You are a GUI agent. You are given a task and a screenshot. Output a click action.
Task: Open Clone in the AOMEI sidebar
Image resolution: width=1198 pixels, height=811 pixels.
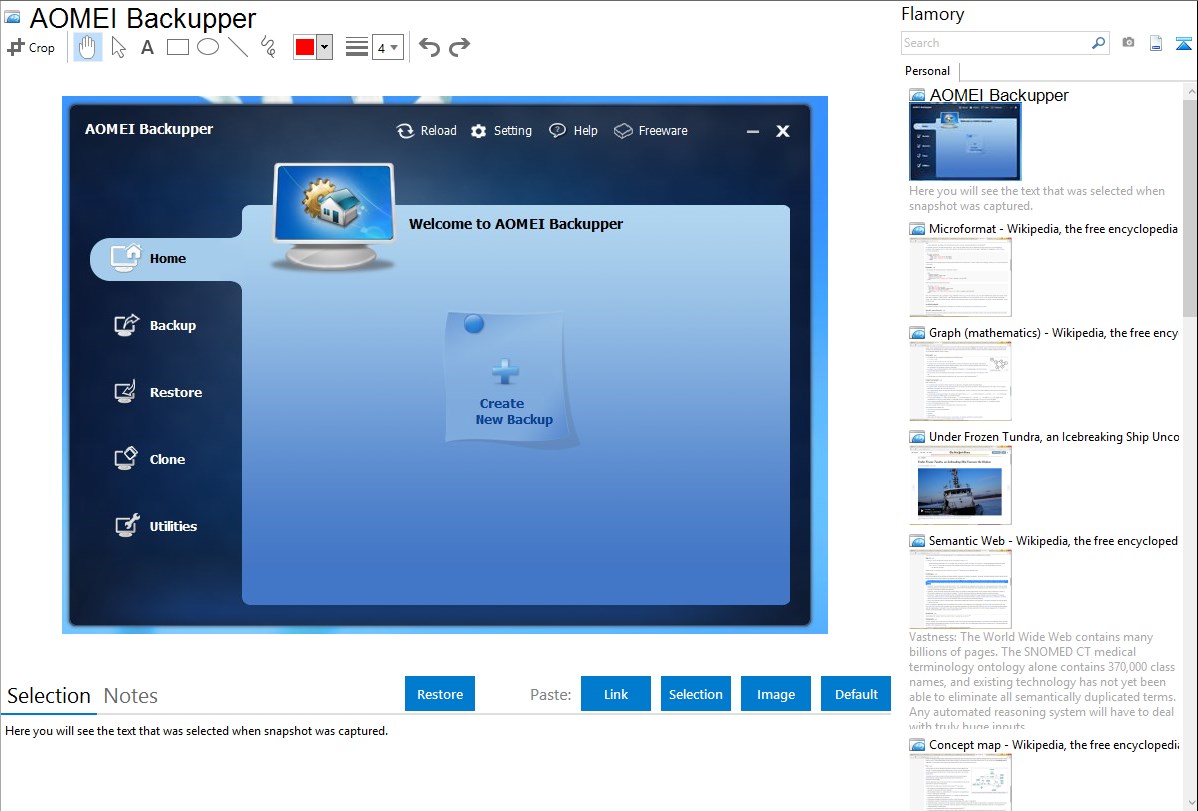[x=150, y=459]
